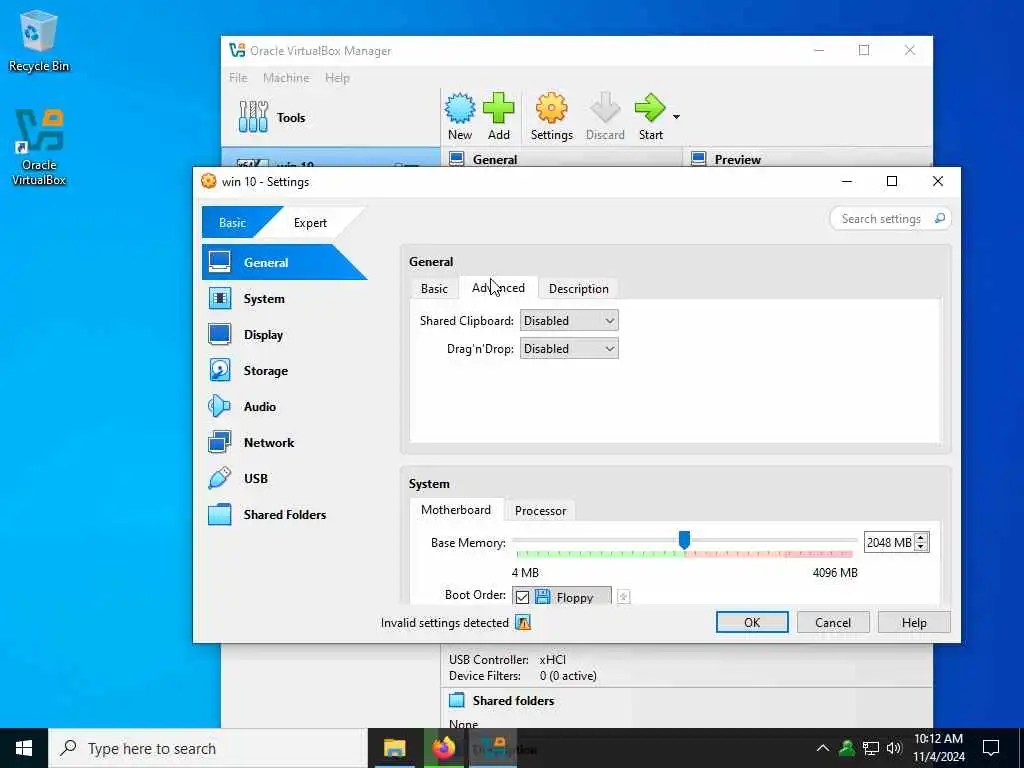Show hidden system tray icons
This screenshot has width=1024, height=768.
(x=823, y=748)
